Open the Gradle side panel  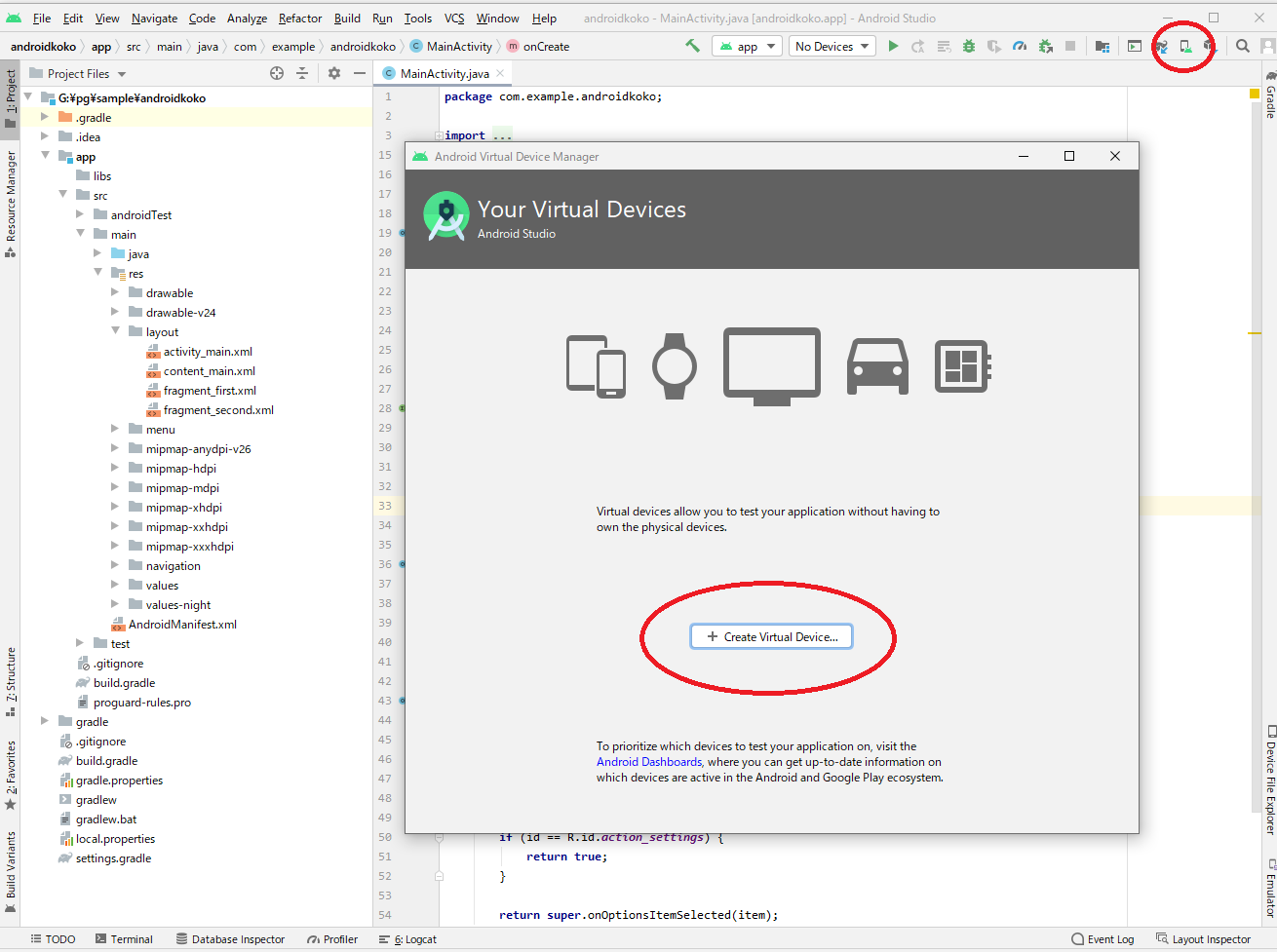[x=1269, y=95]
